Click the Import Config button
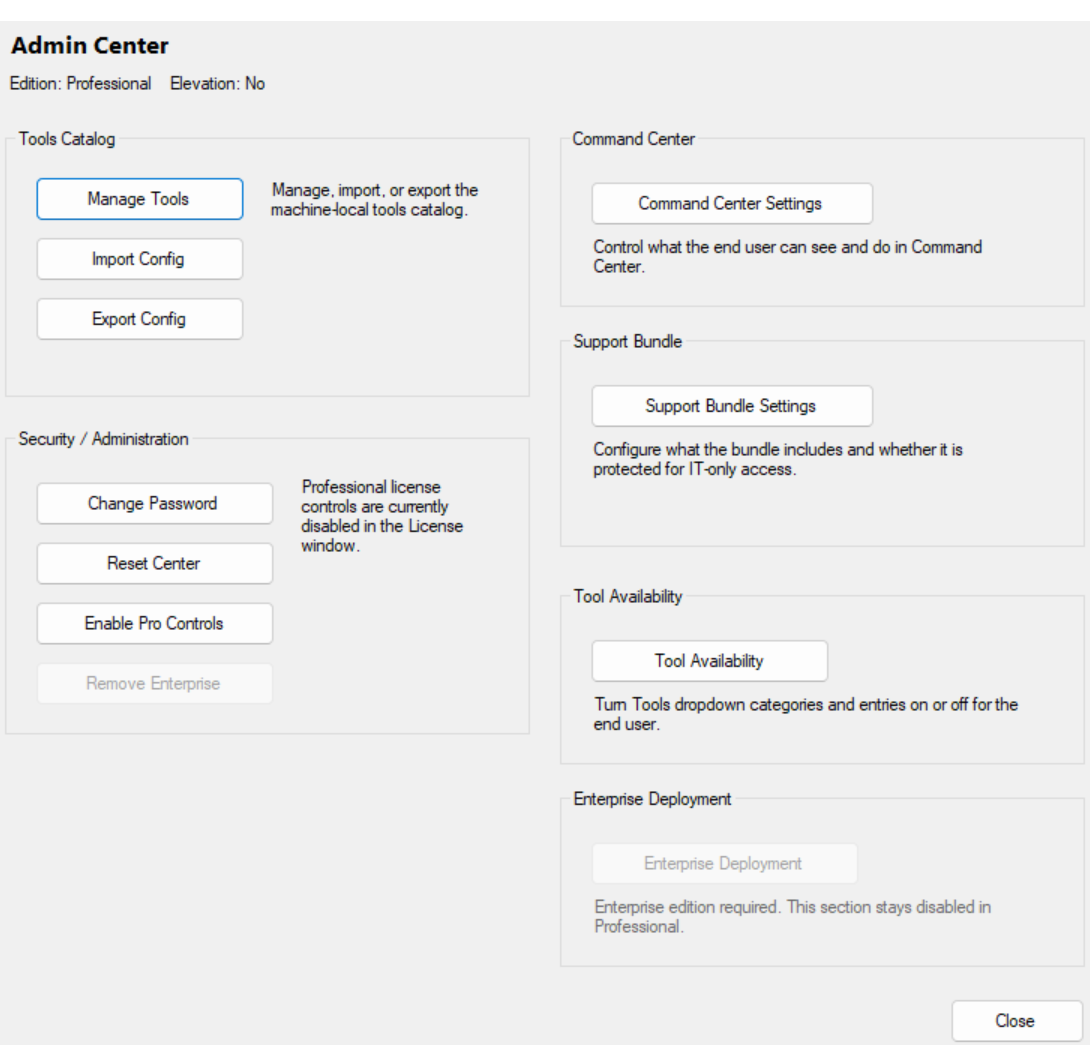1090x1045 pixels. (139, 259)
